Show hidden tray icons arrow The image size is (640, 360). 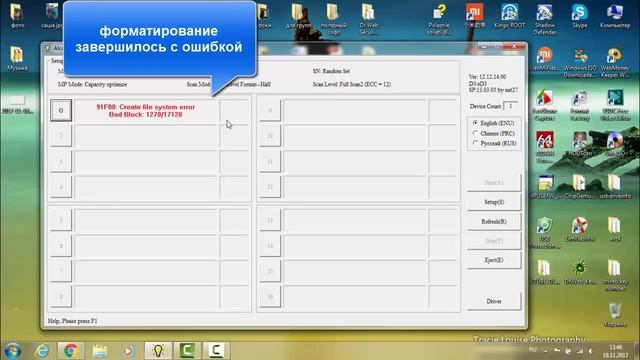point(546,351)
